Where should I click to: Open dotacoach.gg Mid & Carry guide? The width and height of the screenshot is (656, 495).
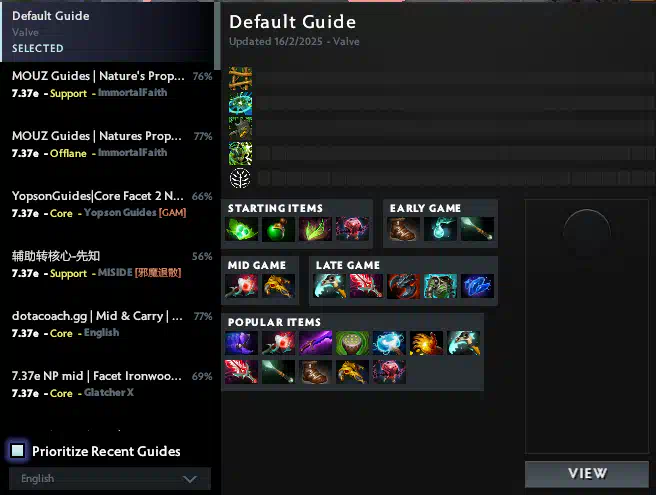coord(110,324)
